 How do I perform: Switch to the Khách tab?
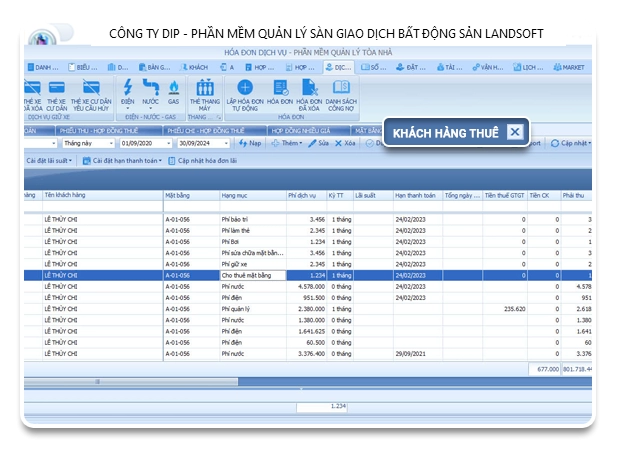(197, 67)
